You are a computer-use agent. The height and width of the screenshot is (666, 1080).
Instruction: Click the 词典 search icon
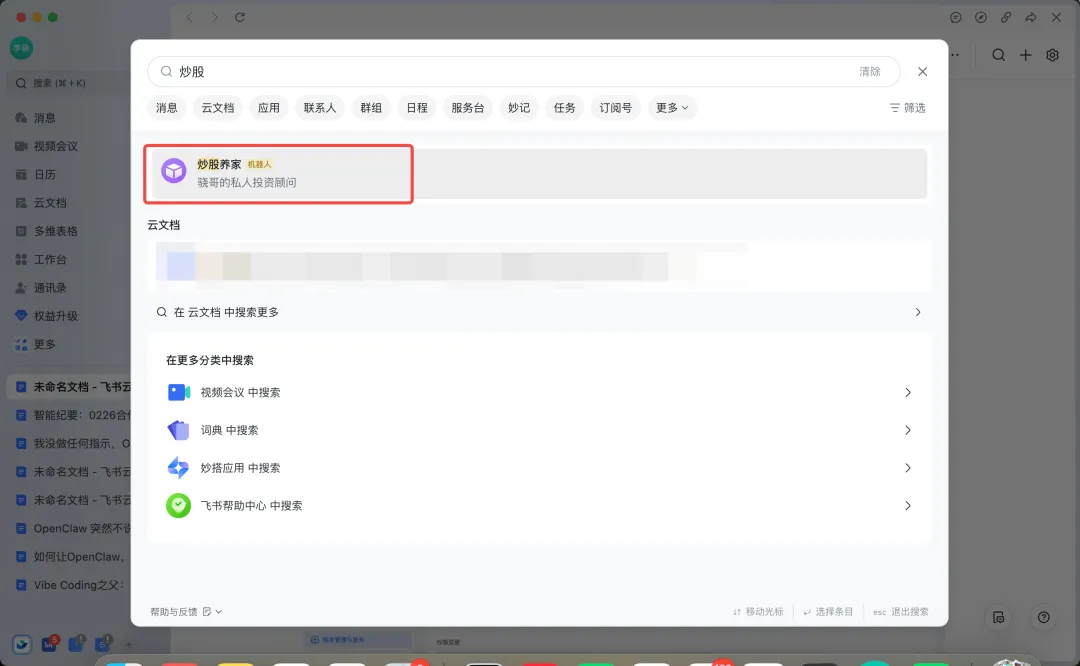[178, 430]
